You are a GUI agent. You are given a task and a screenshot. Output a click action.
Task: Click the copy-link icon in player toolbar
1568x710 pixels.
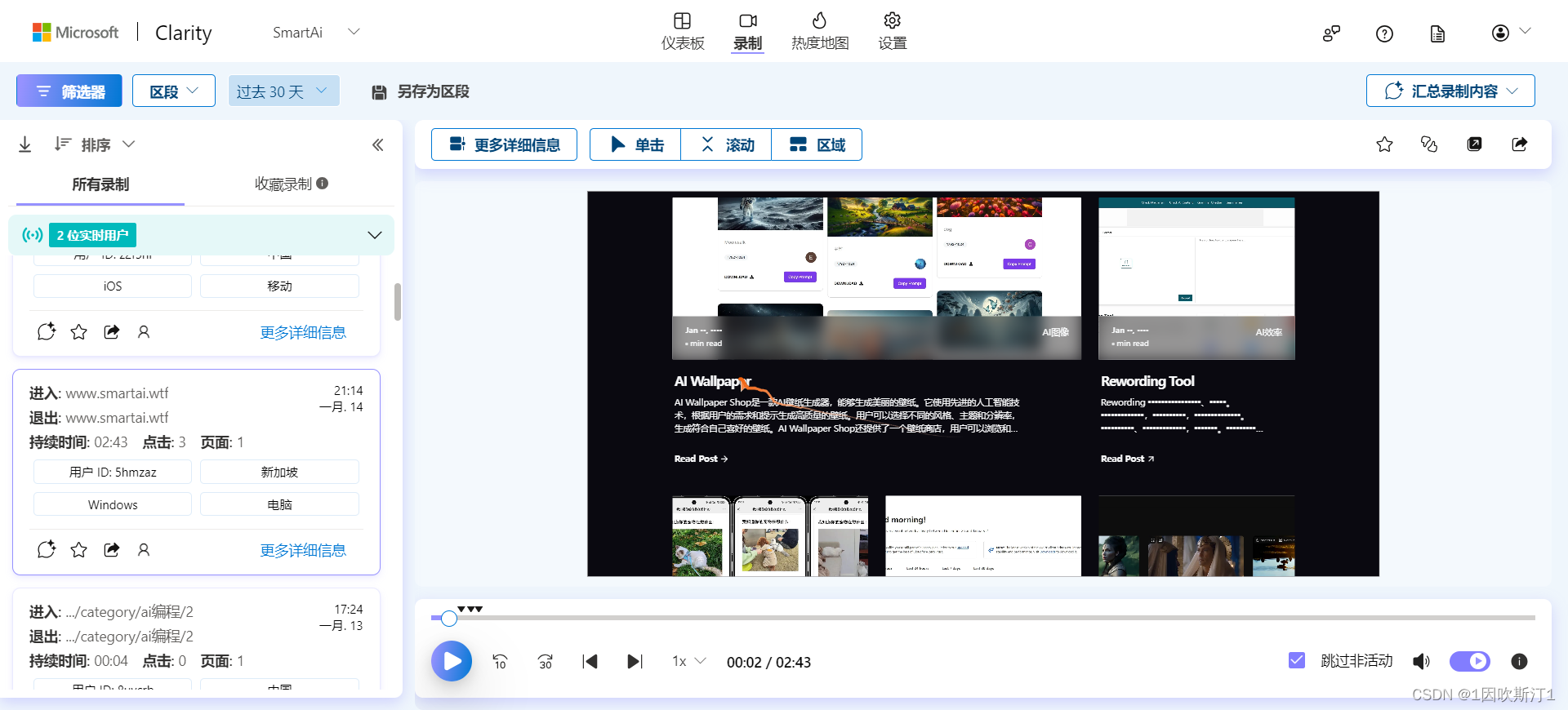(1429, 144)
